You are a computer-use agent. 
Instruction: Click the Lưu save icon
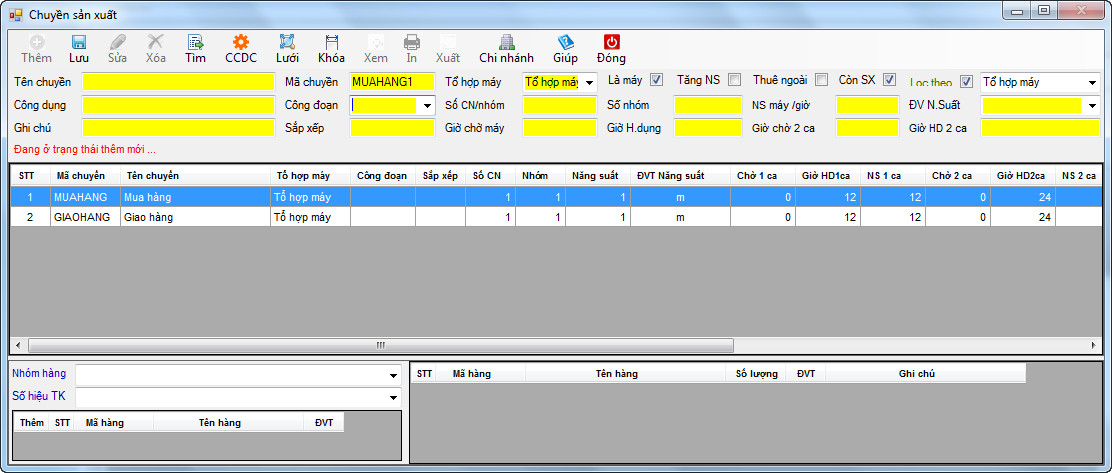click(79, 42)
